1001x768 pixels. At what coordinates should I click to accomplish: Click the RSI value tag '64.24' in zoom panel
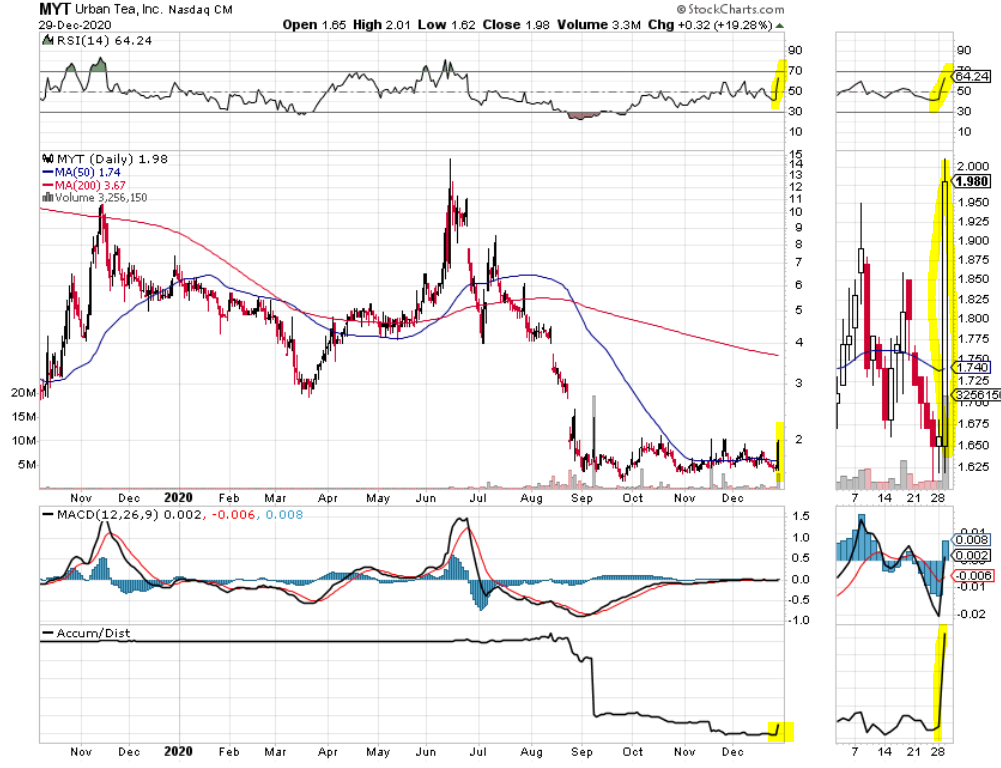coord(972,77)
